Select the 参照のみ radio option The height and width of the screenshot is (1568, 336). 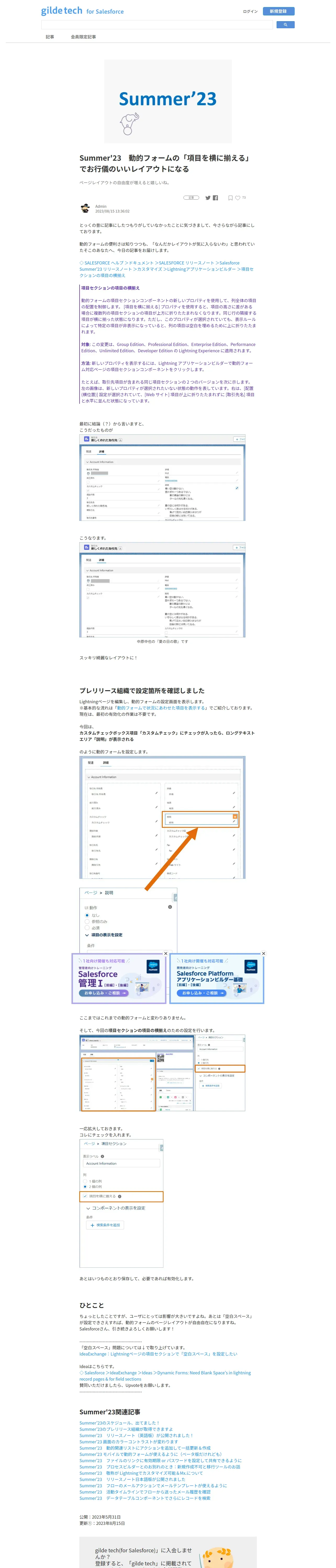point(87,921)
